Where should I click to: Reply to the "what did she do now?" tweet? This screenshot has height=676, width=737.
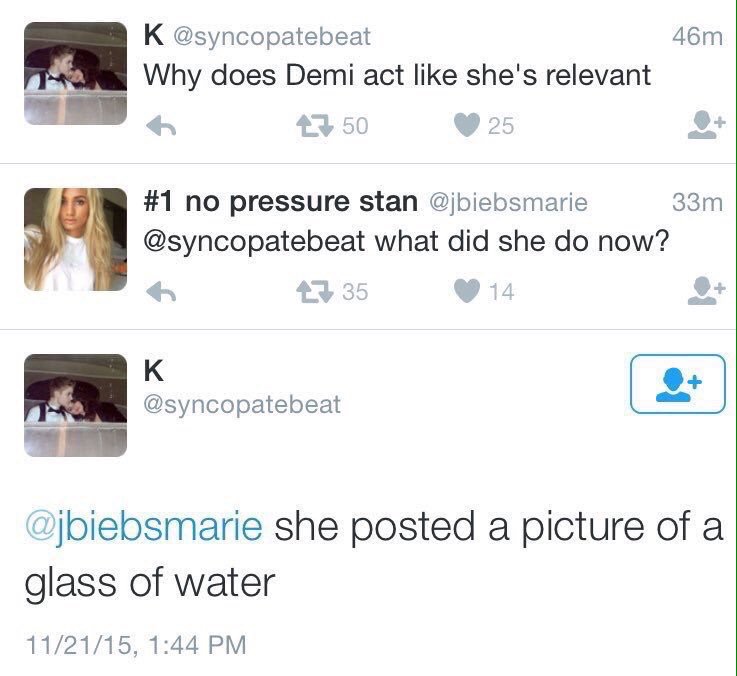[161, 292]
